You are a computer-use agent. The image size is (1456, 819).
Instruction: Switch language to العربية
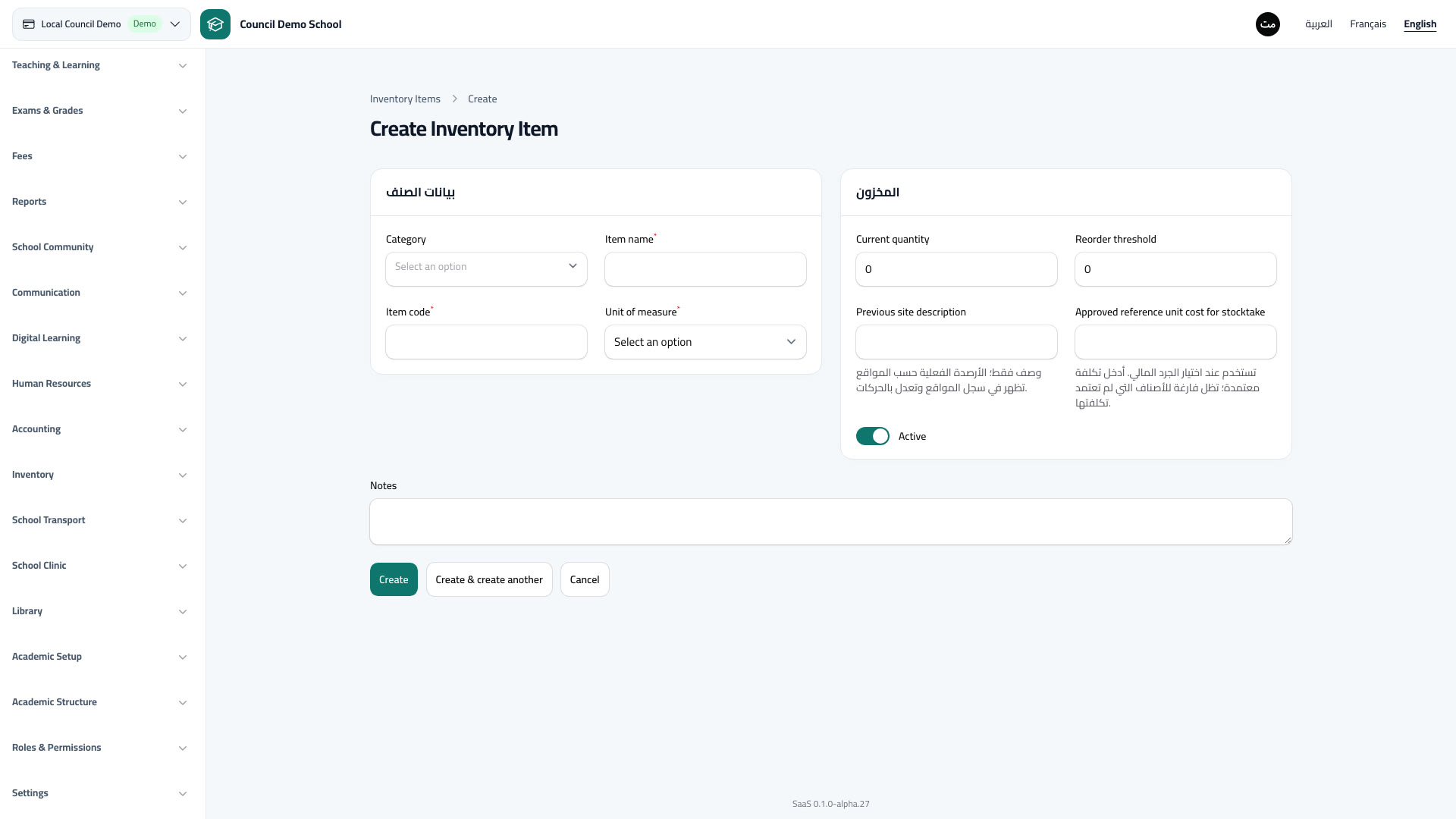(x=1319, y=24)
